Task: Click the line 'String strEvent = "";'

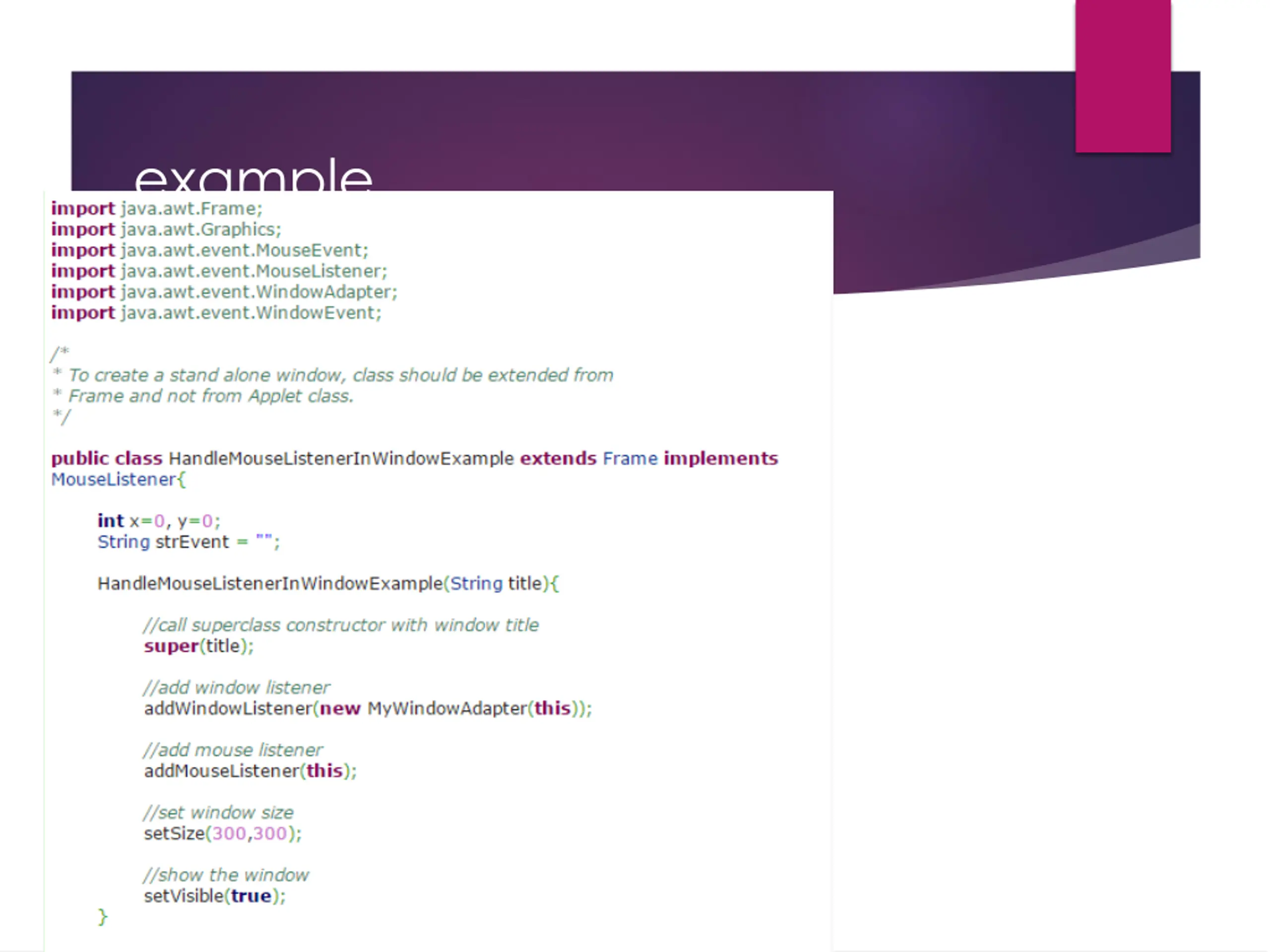Action: pyautogui.click(x=189, y=542)
